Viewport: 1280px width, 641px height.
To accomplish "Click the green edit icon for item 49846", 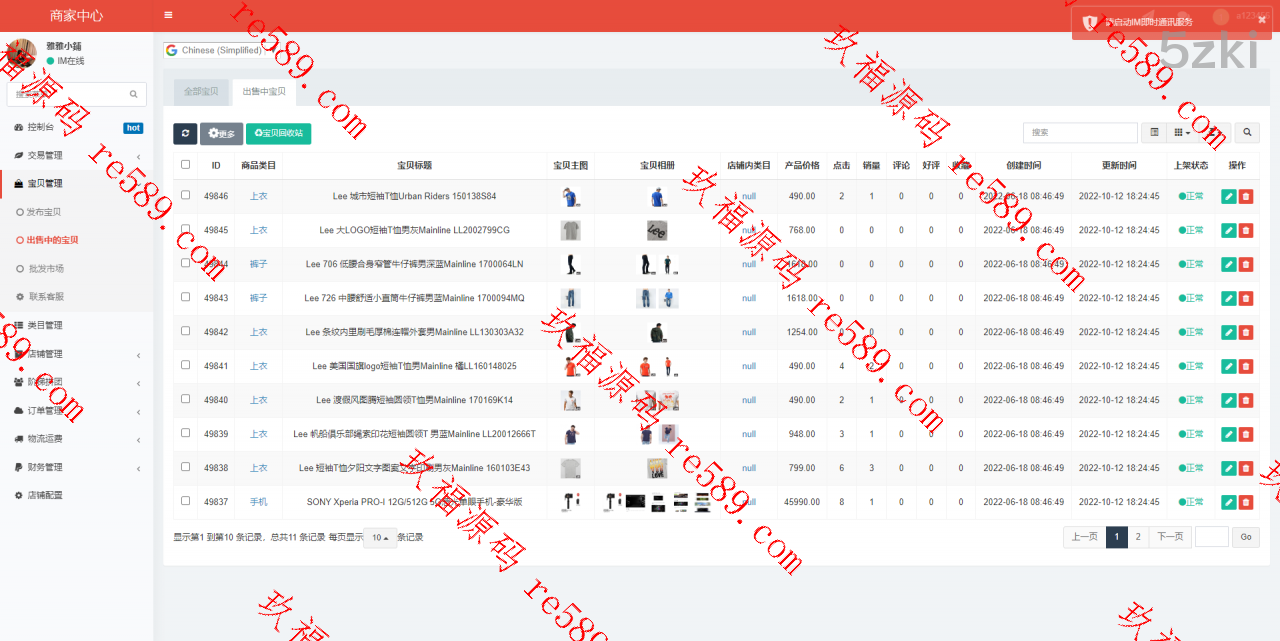I will pyautogui.click(x=1228, y=197).
